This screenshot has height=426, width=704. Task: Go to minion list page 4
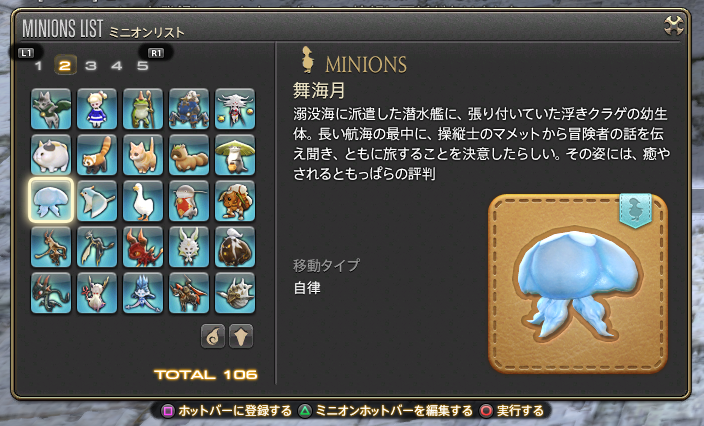117,66
